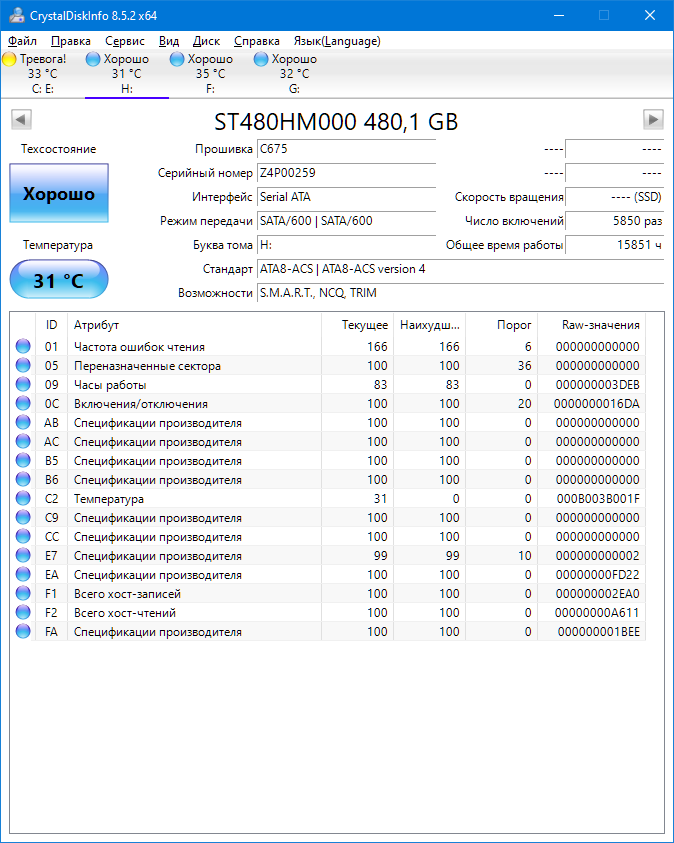Click blue status orb for disk G:
The image size is (674, 843).
[261, 59]
